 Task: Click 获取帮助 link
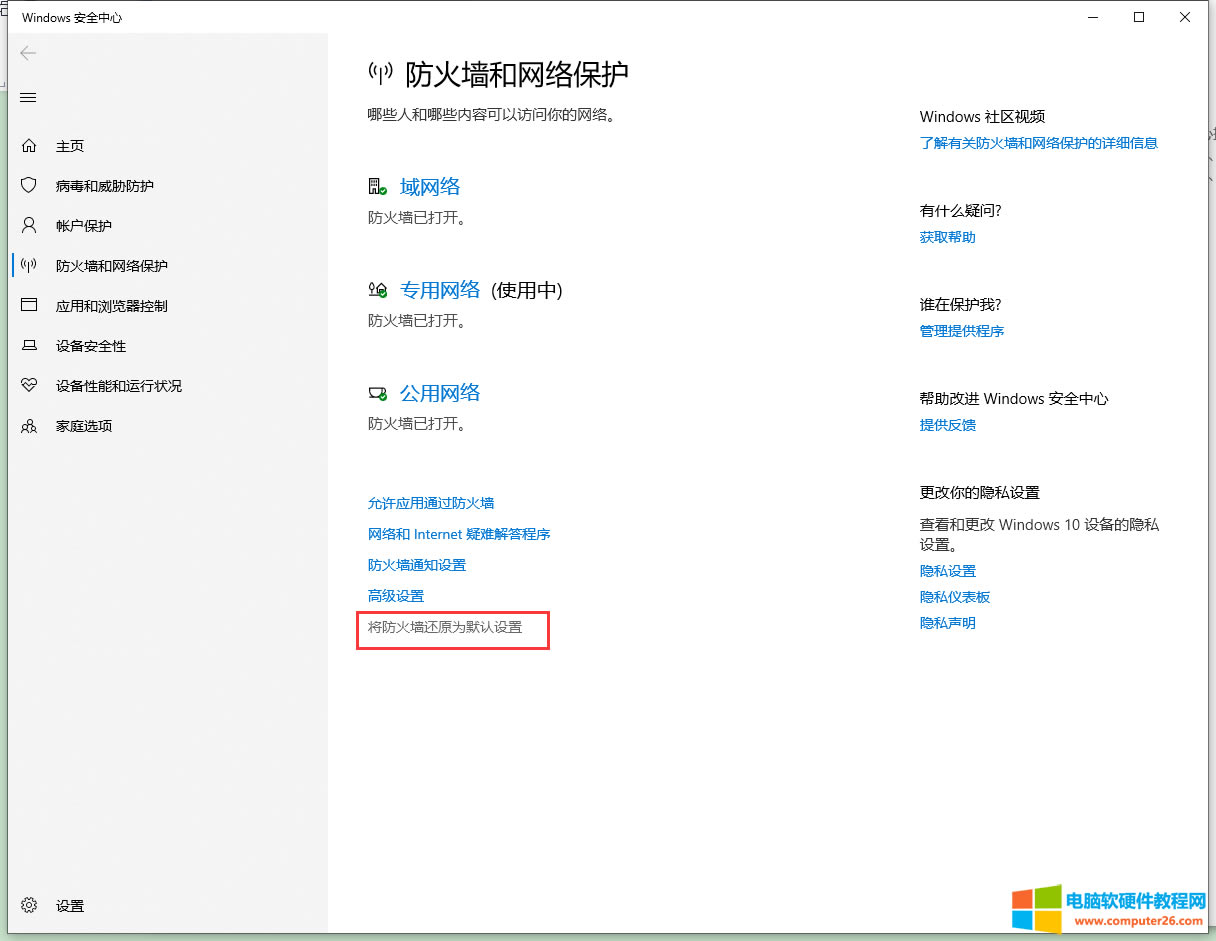click(x=947, y=237)
